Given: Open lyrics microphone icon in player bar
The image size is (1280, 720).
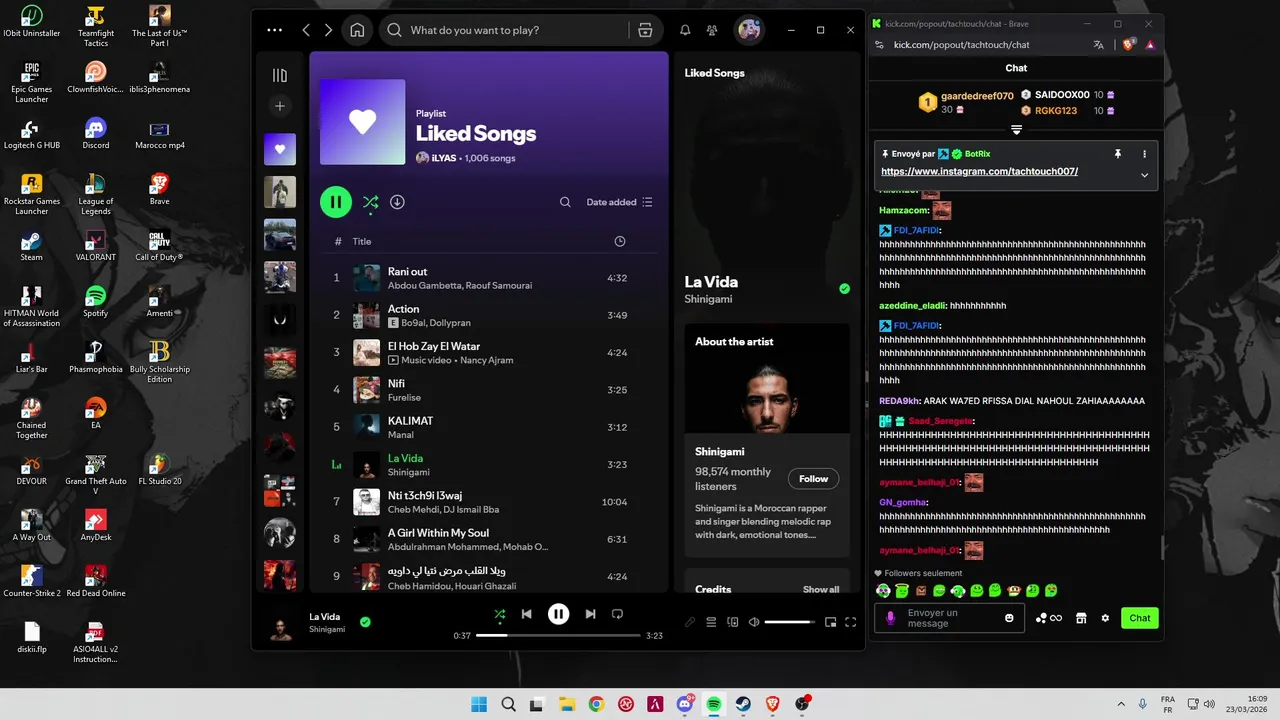Looking at the screenshot, I should [x=690, y=622].
